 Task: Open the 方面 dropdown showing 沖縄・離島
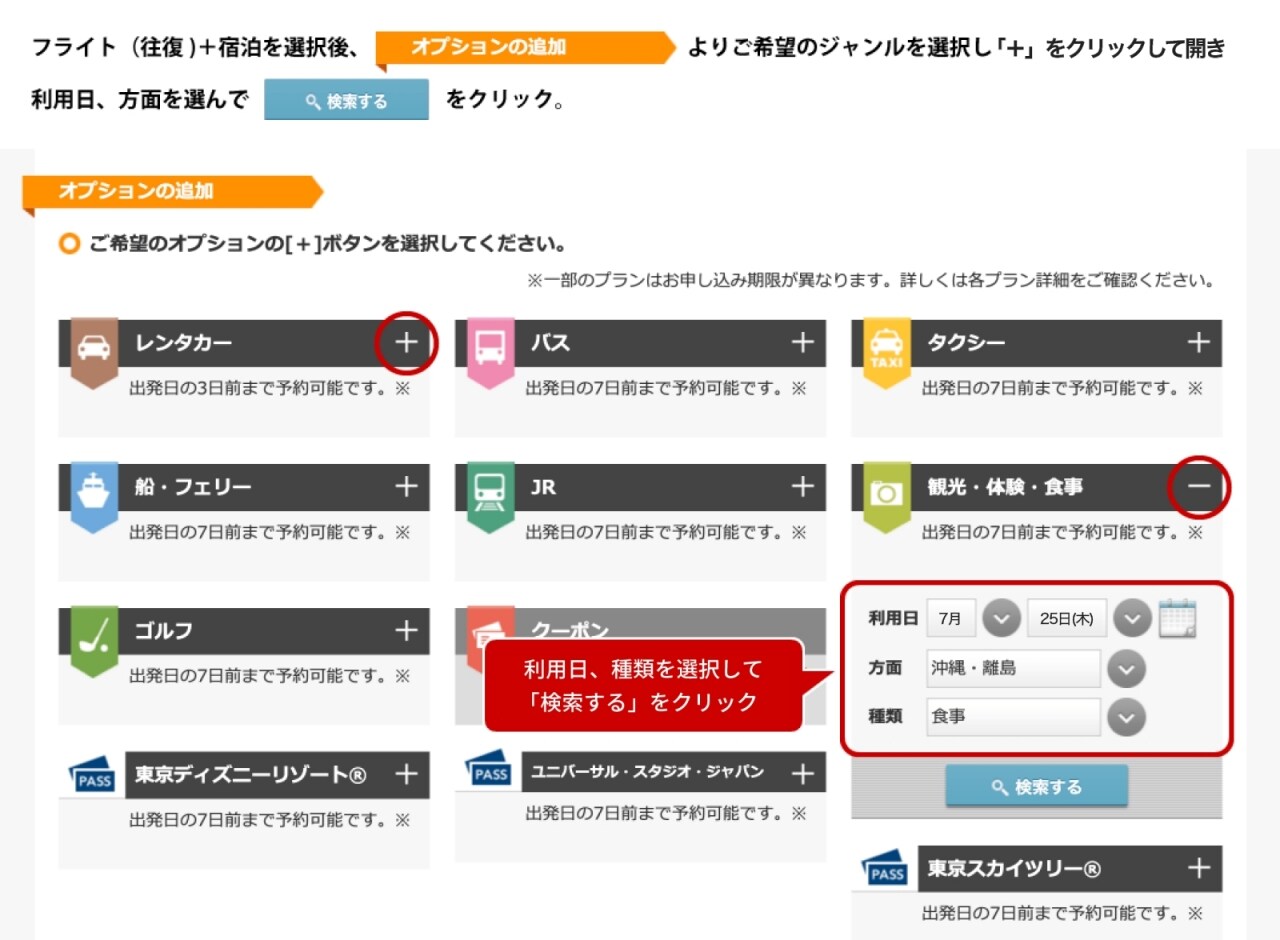[x=1127, y=669]
